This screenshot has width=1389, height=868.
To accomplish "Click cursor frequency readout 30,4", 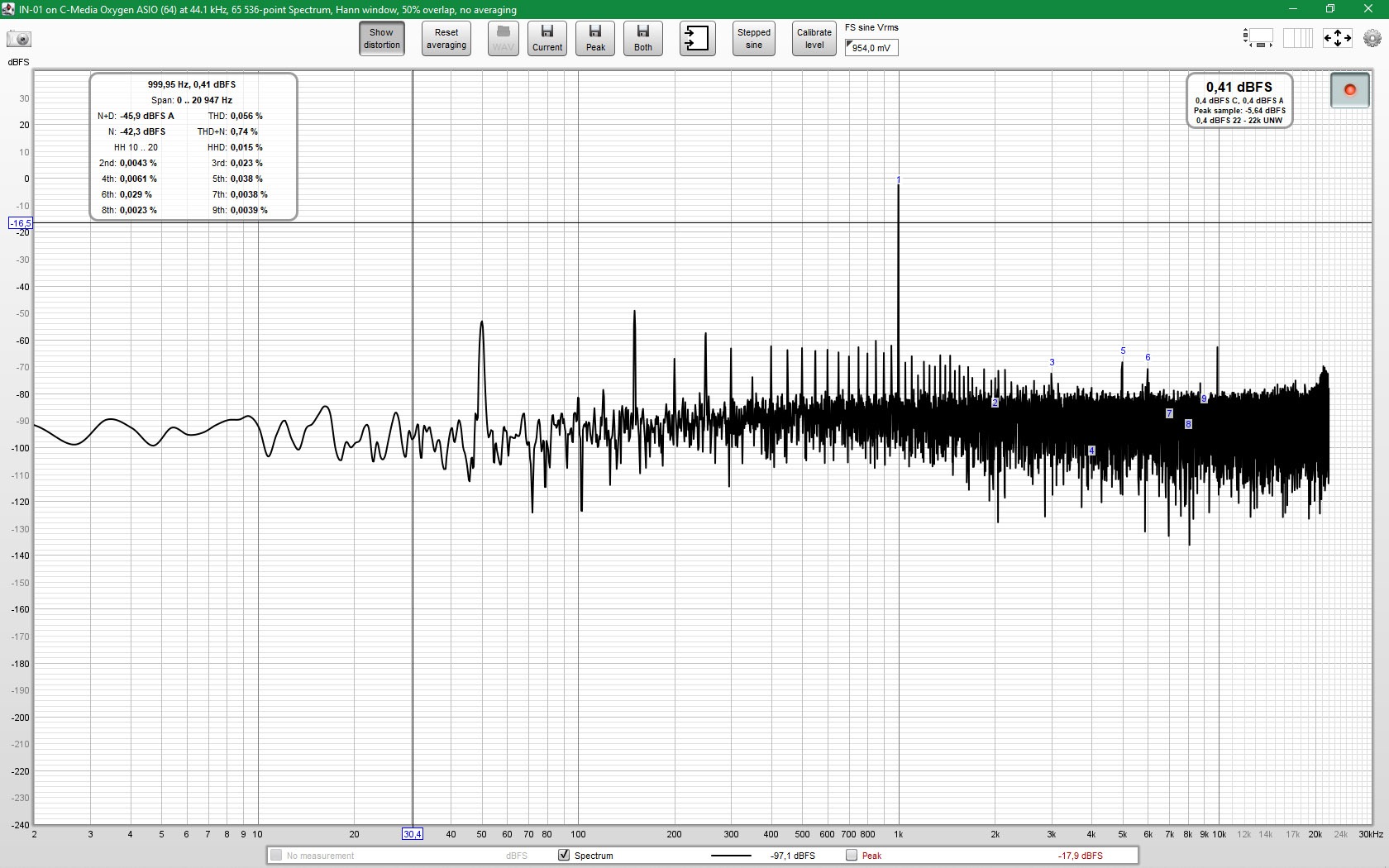I will click(x=413, y=834).
